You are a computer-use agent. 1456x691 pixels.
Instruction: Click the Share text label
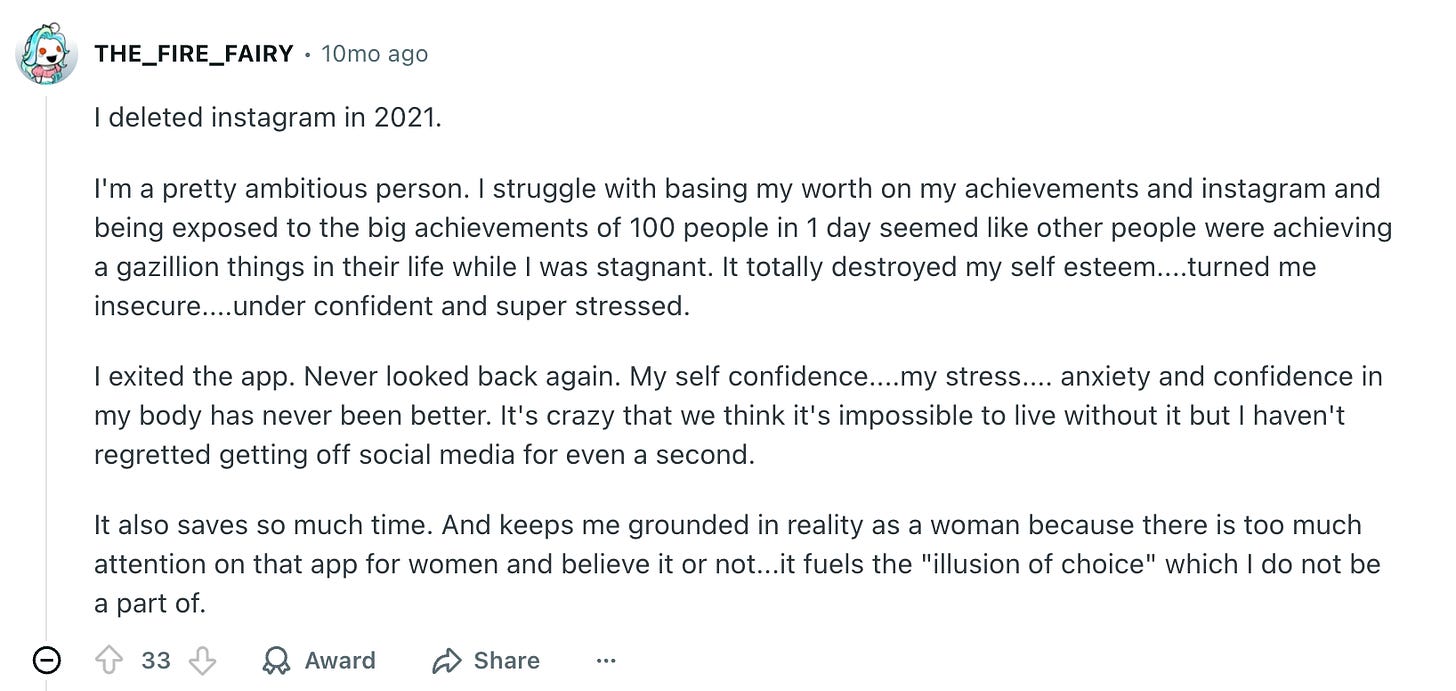tap(507, 660)
